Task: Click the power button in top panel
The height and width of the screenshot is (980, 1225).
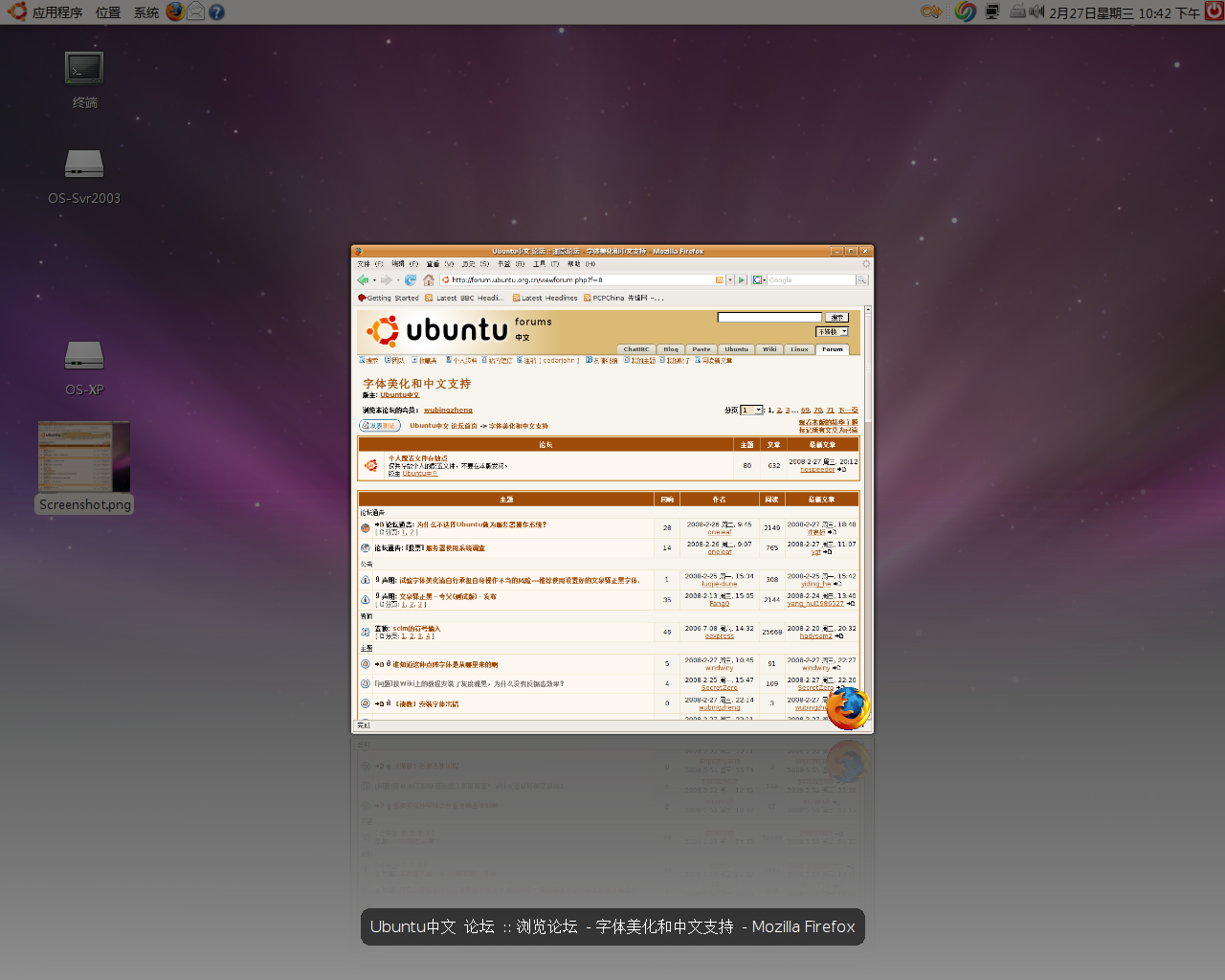Action: click(x=1214, y=11)
